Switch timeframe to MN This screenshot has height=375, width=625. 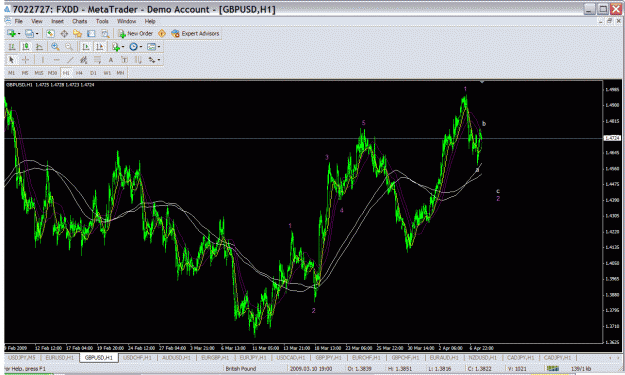(x=120, y=73)
